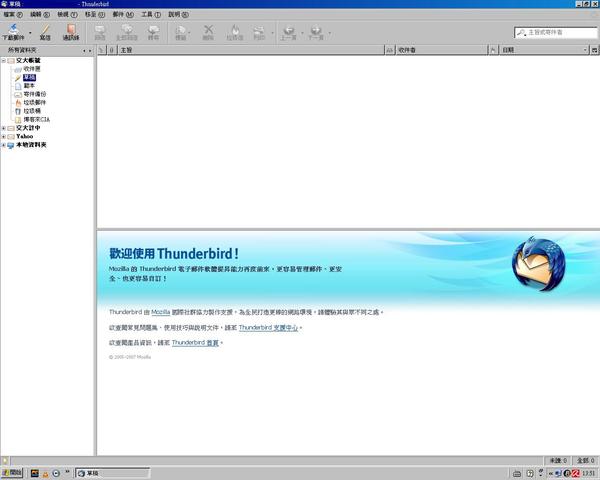
Task: Click the Thunderbird taskbar window button
Action: coord(112,473)
